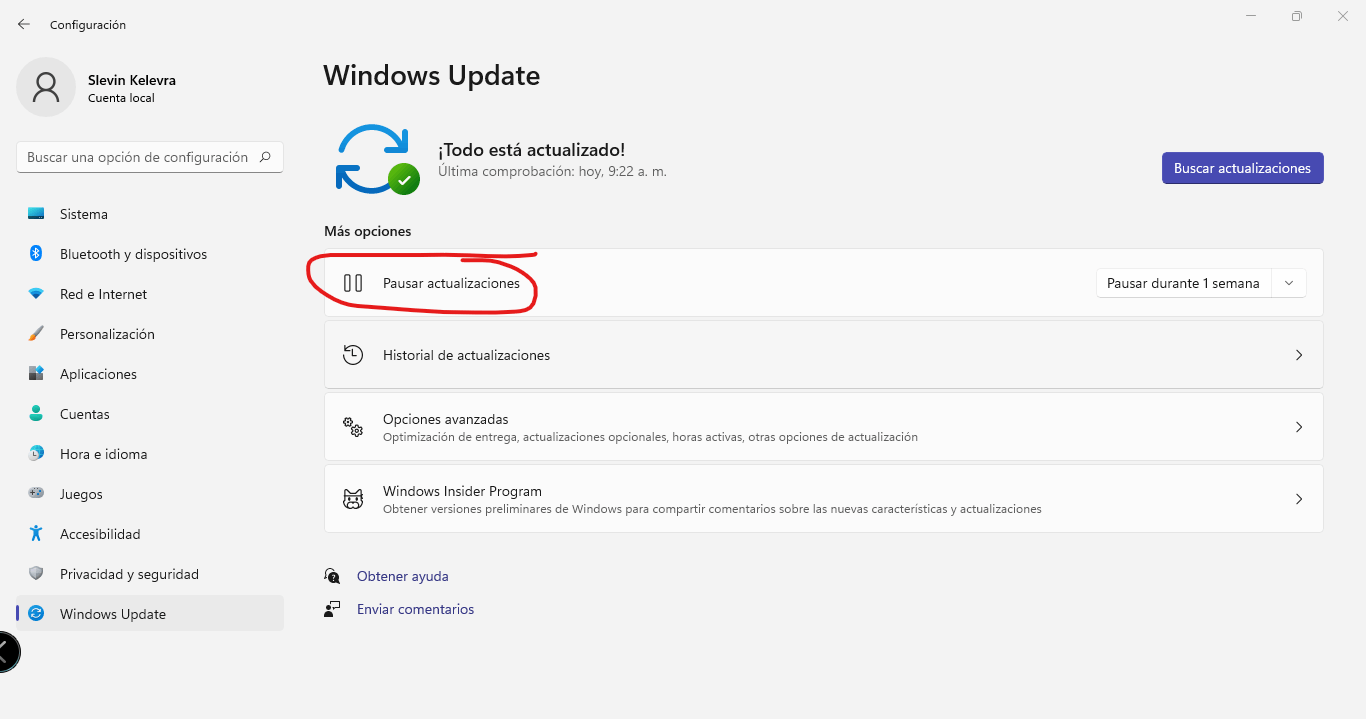Click the Sistema monitor icon

click(x=36, y=214)
